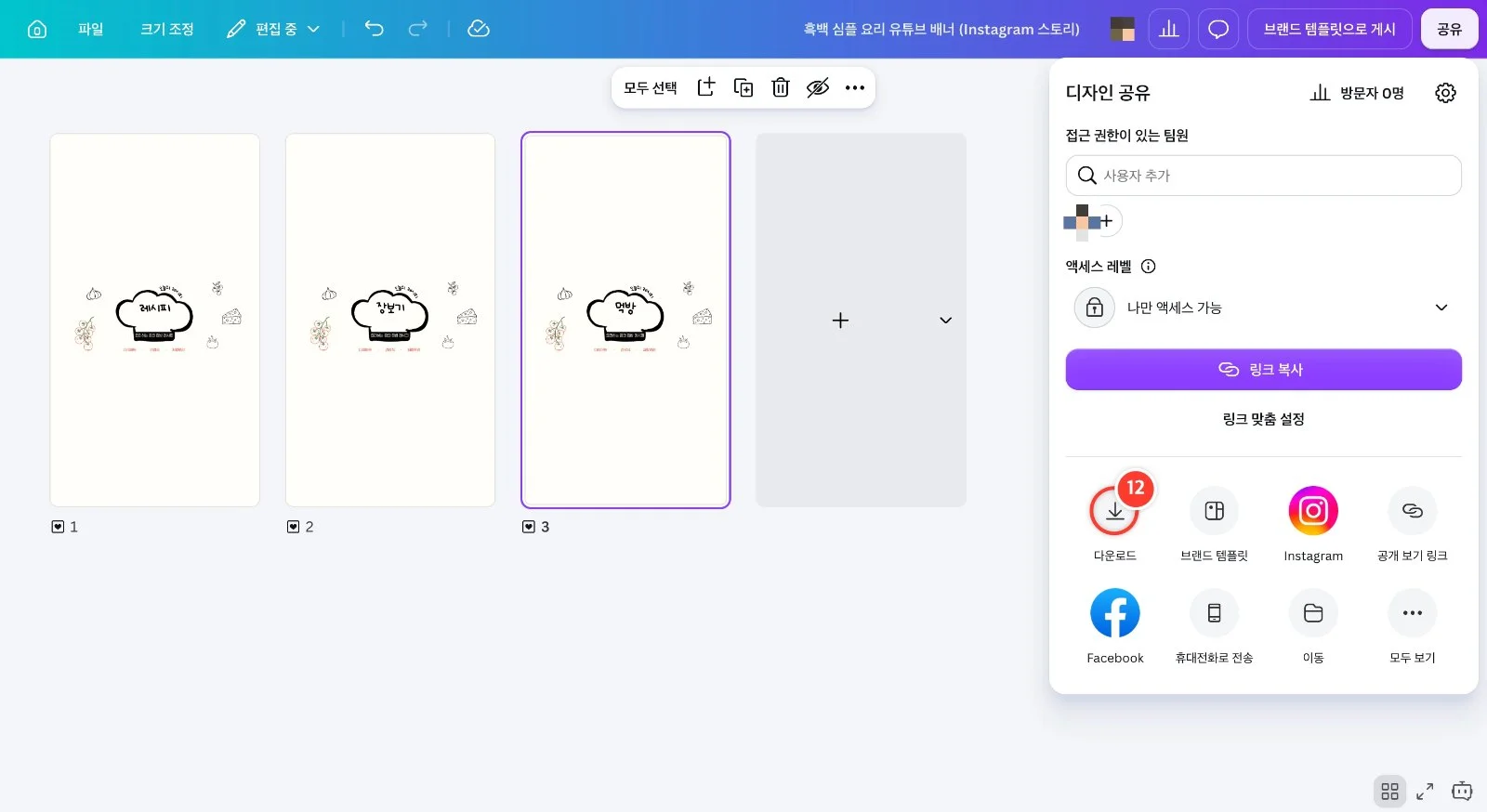1487x812 pixels.
Task: Delete the selected page
Action: coord(781,87)
